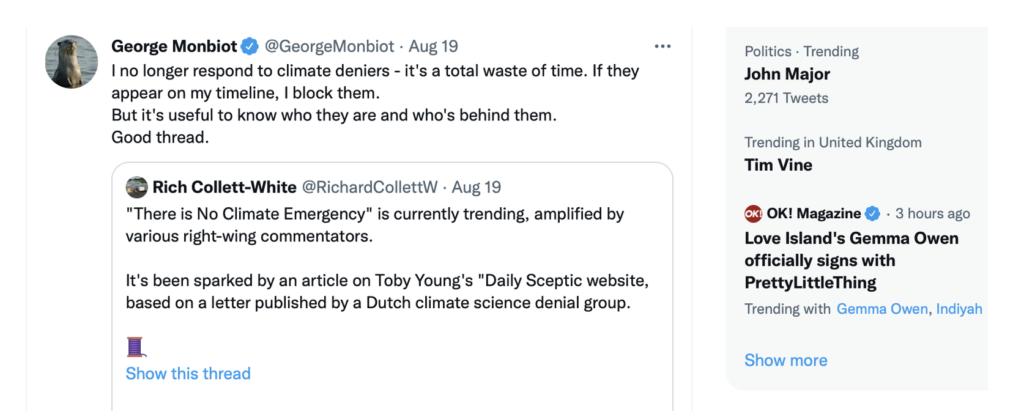Click the OK! Magazine logo icon
1024x417 pixels.
(754, 213)
